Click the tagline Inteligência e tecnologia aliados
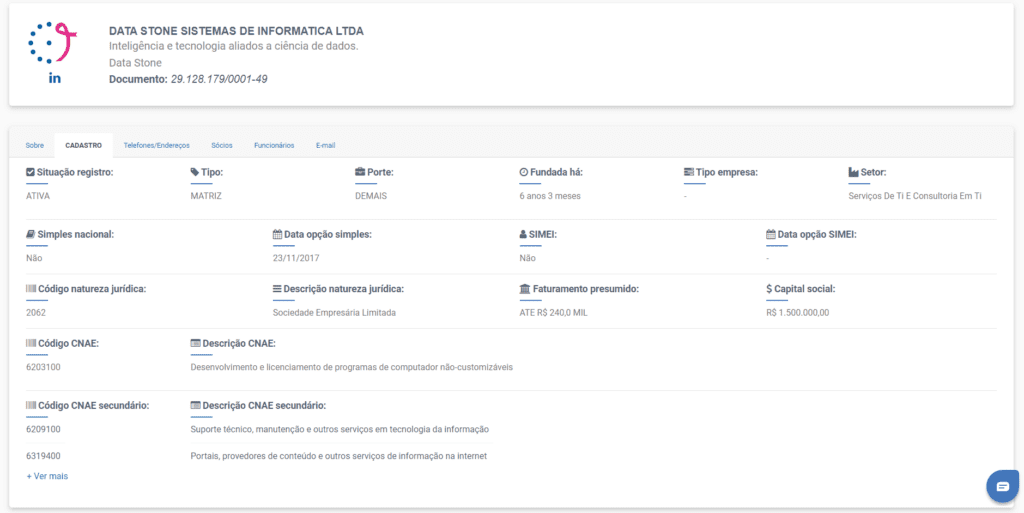Viewport: 1024px width, 513px height. tap(234, 46)
